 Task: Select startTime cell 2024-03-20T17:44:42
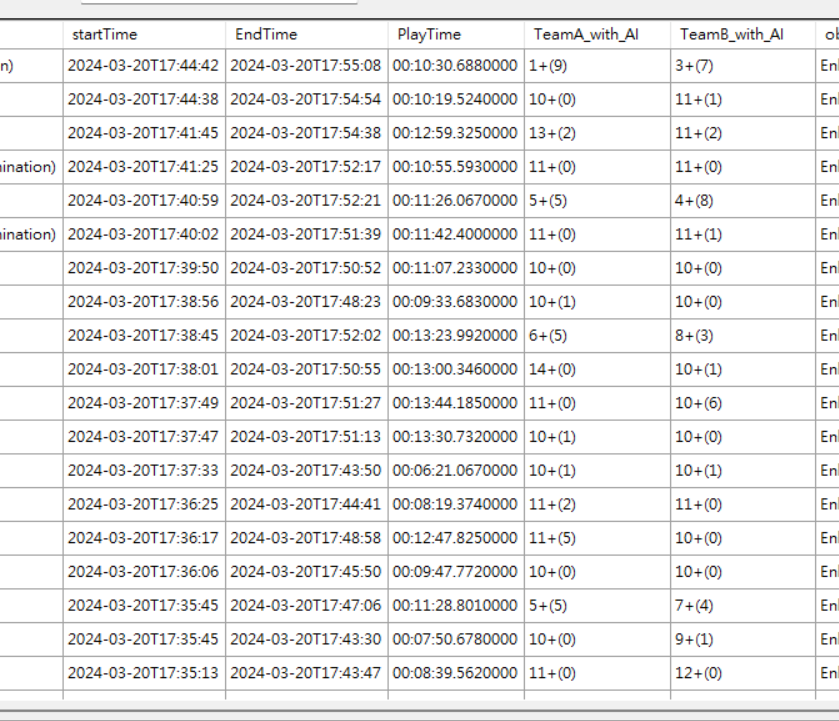coord(144,66)
